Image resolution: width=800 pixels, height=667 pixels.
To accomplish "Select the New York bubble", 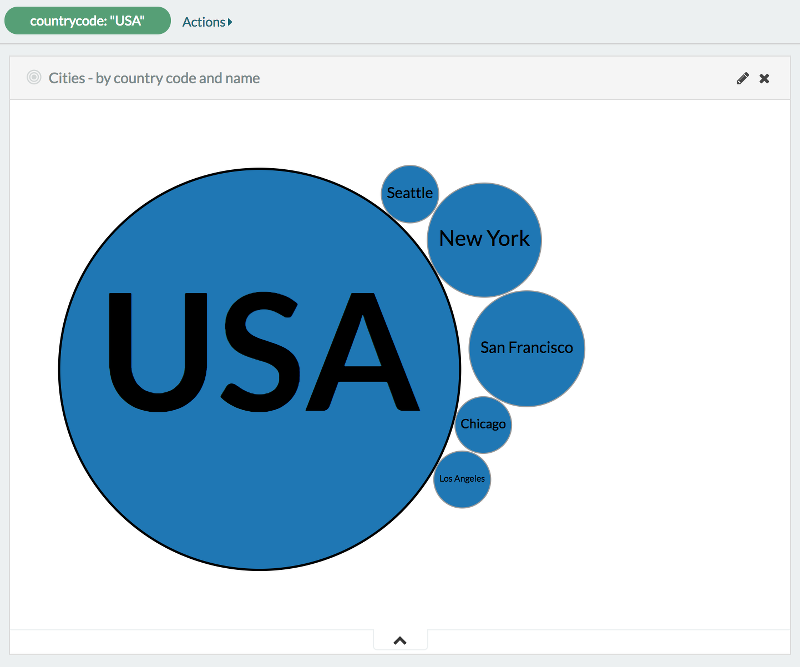I will pyautogui.click(x=484, y=239).
